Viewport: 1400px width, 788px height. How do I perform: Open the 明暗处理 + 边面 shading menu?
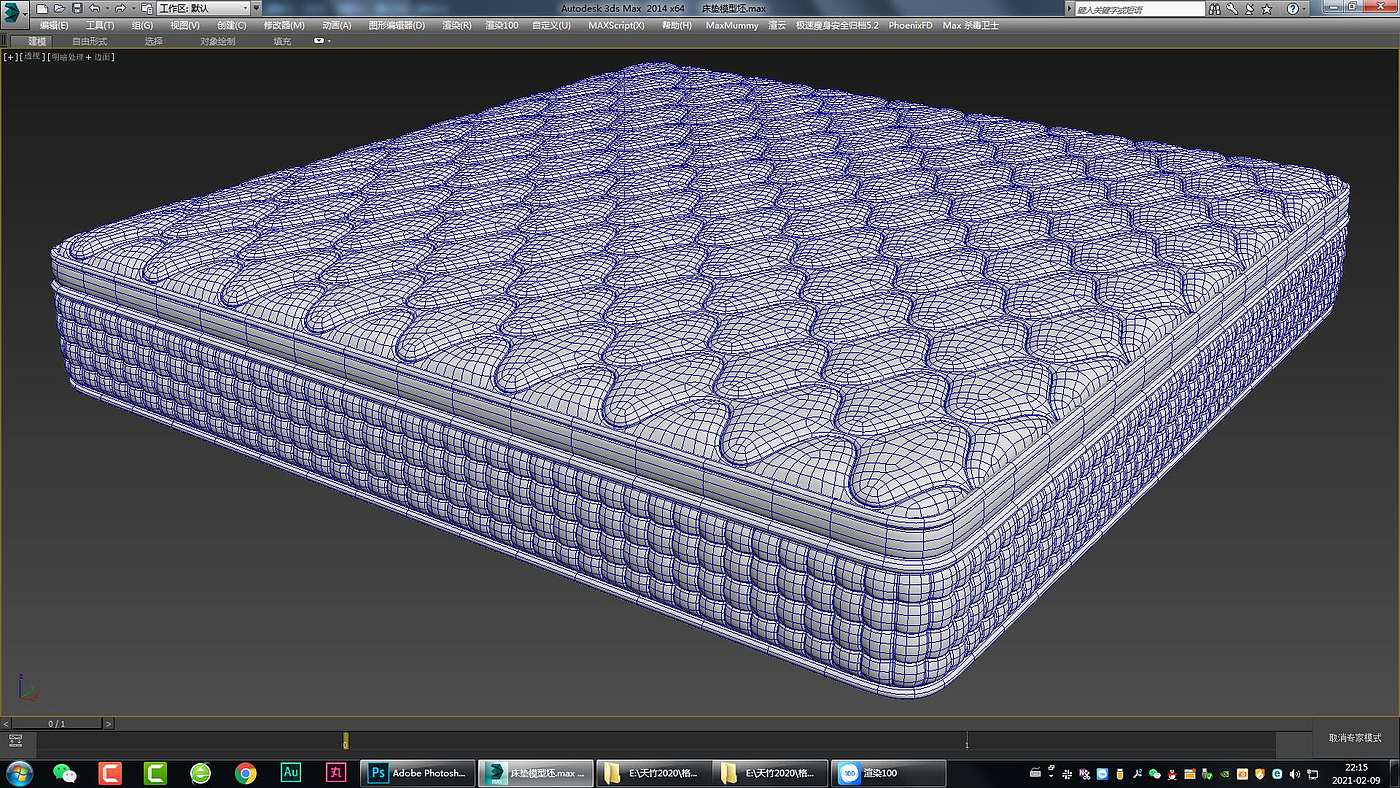pos(82,57)
